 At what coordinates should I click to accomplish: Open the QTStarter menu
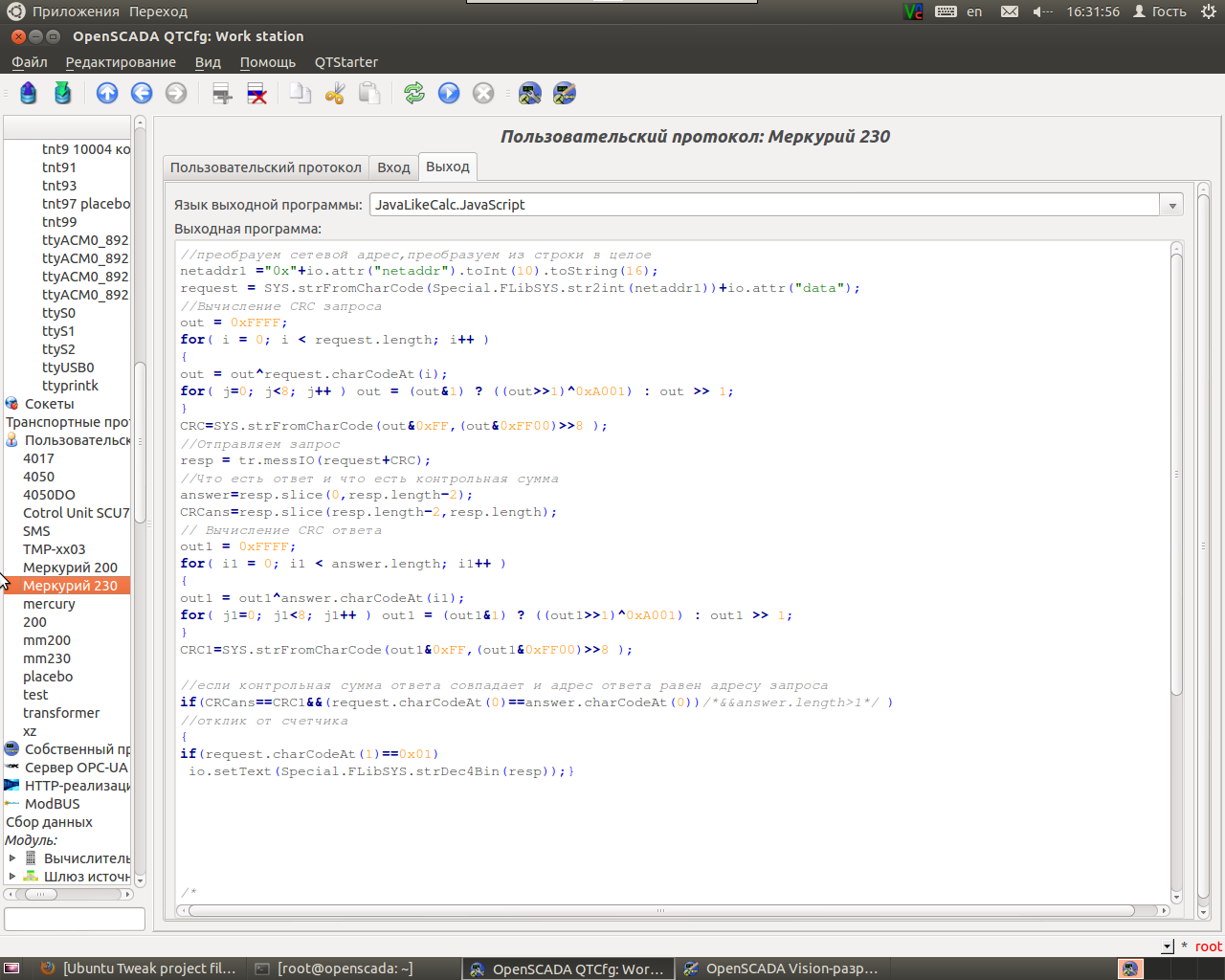point(345,62)
